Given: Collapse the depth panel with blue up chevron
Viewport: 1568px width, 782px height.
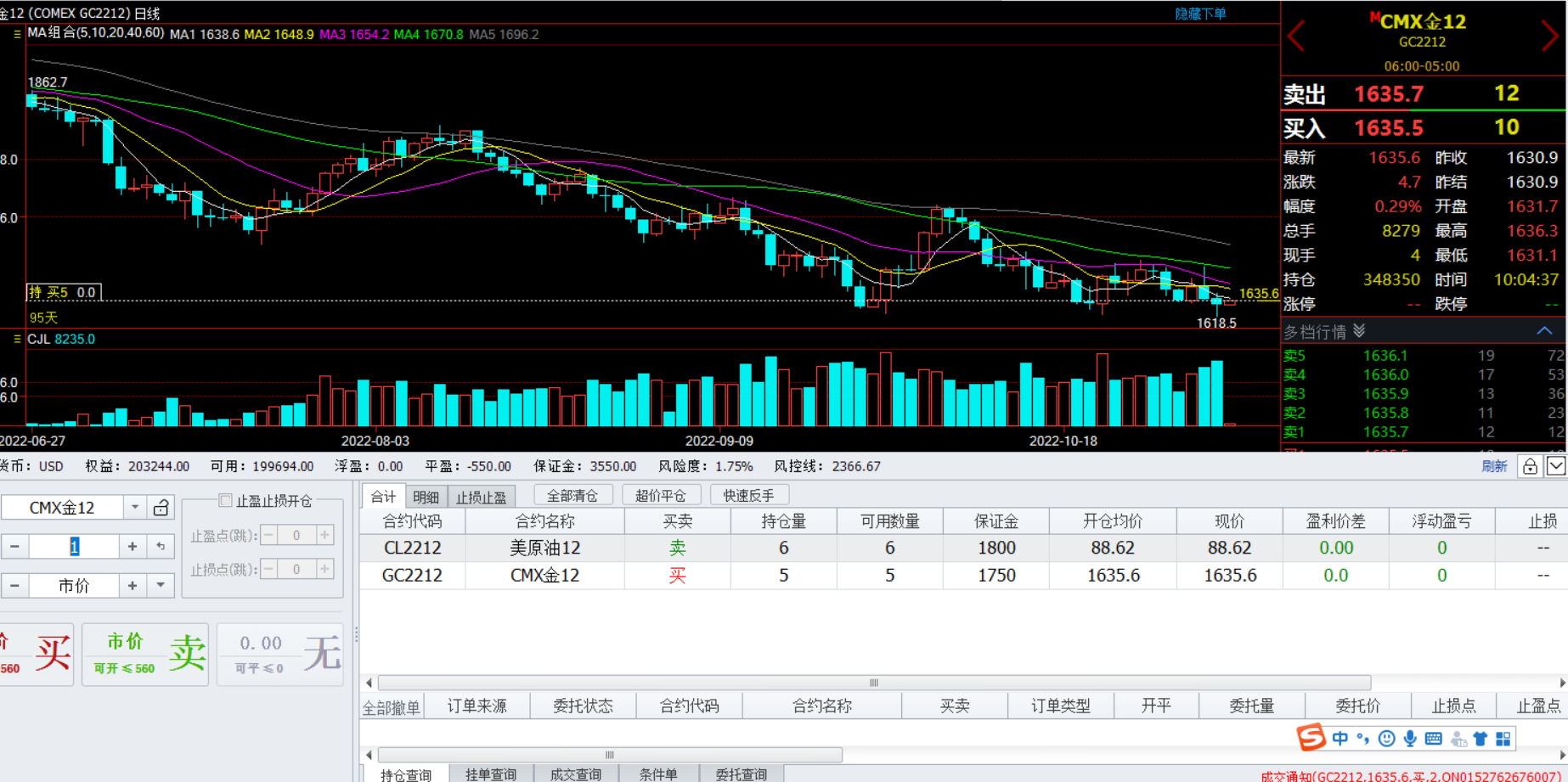Looking at the screenshot, I should (x=1545, y=330).
